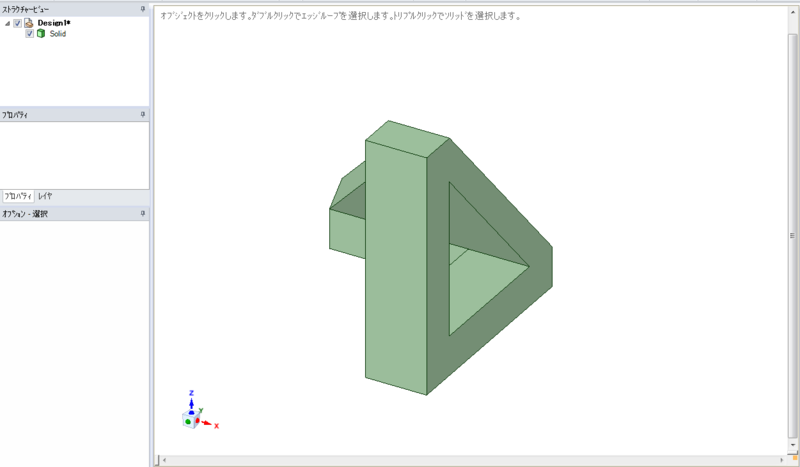The image size is (800, 467).
Task: Switch to the プロパティ tab
Action: [x=18, y=196]
